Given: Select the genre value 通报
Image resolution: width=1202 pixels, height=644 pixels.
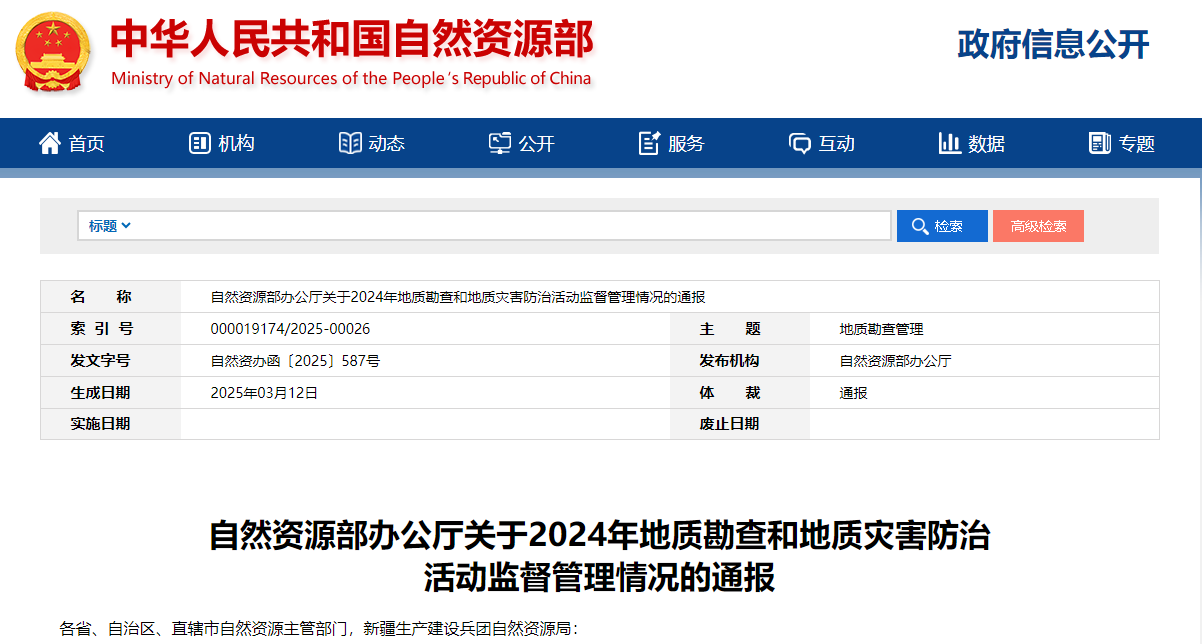Looking at the screenshot, I should click(x=853, y=393).
